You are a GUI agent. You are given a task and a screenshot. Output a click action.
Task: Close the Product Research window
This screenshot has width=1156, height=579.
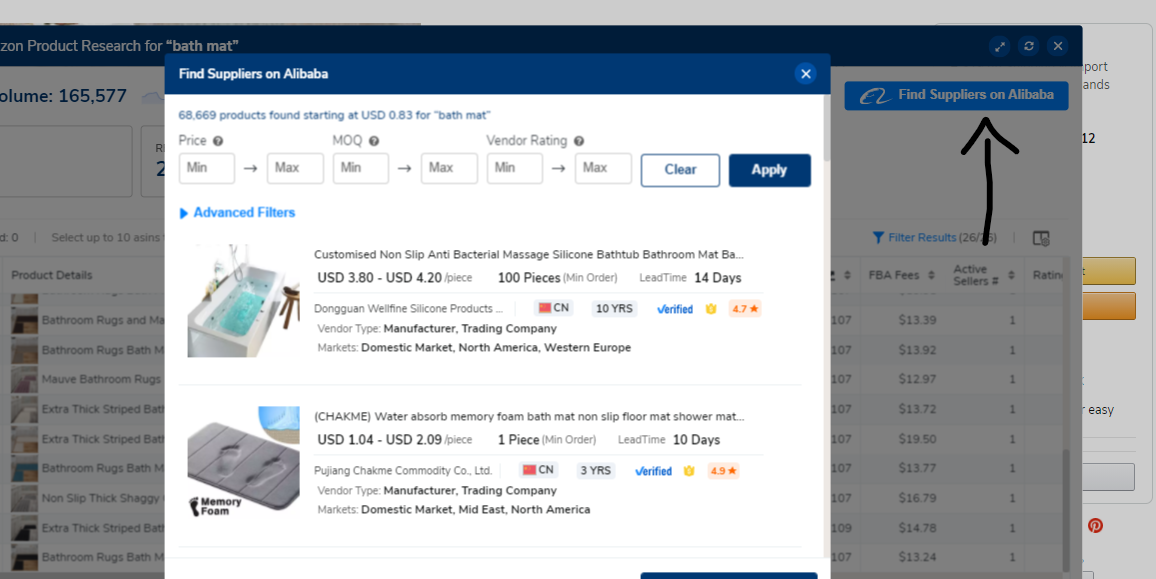point(1058,46)
